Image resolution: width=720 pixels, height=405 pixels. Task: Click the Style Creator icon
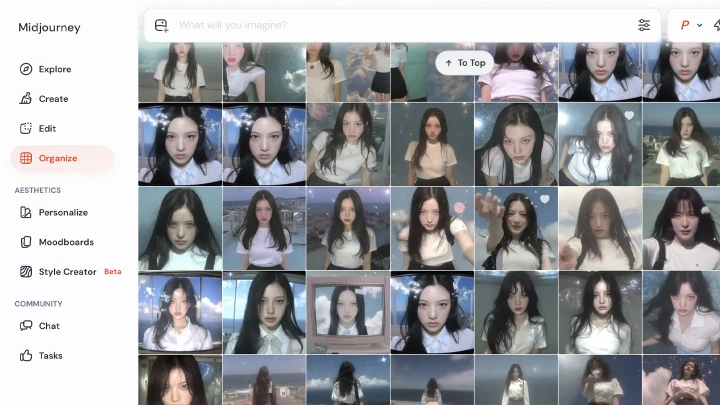pos(26,271)
